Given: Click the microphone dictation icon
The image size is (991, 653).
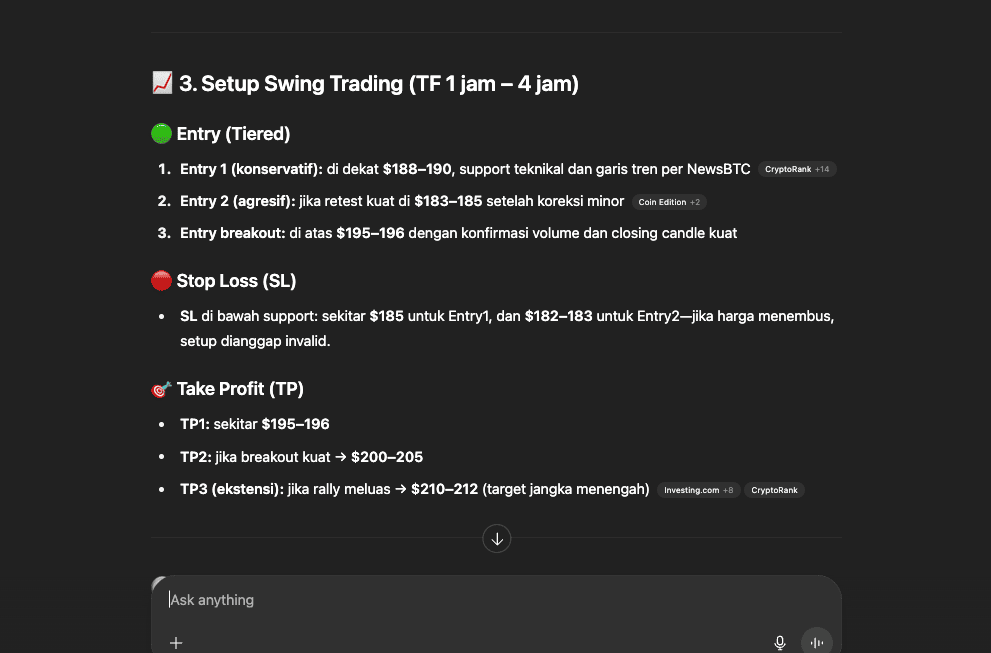Looking at the screenshot, I should (x=780, y=643).
